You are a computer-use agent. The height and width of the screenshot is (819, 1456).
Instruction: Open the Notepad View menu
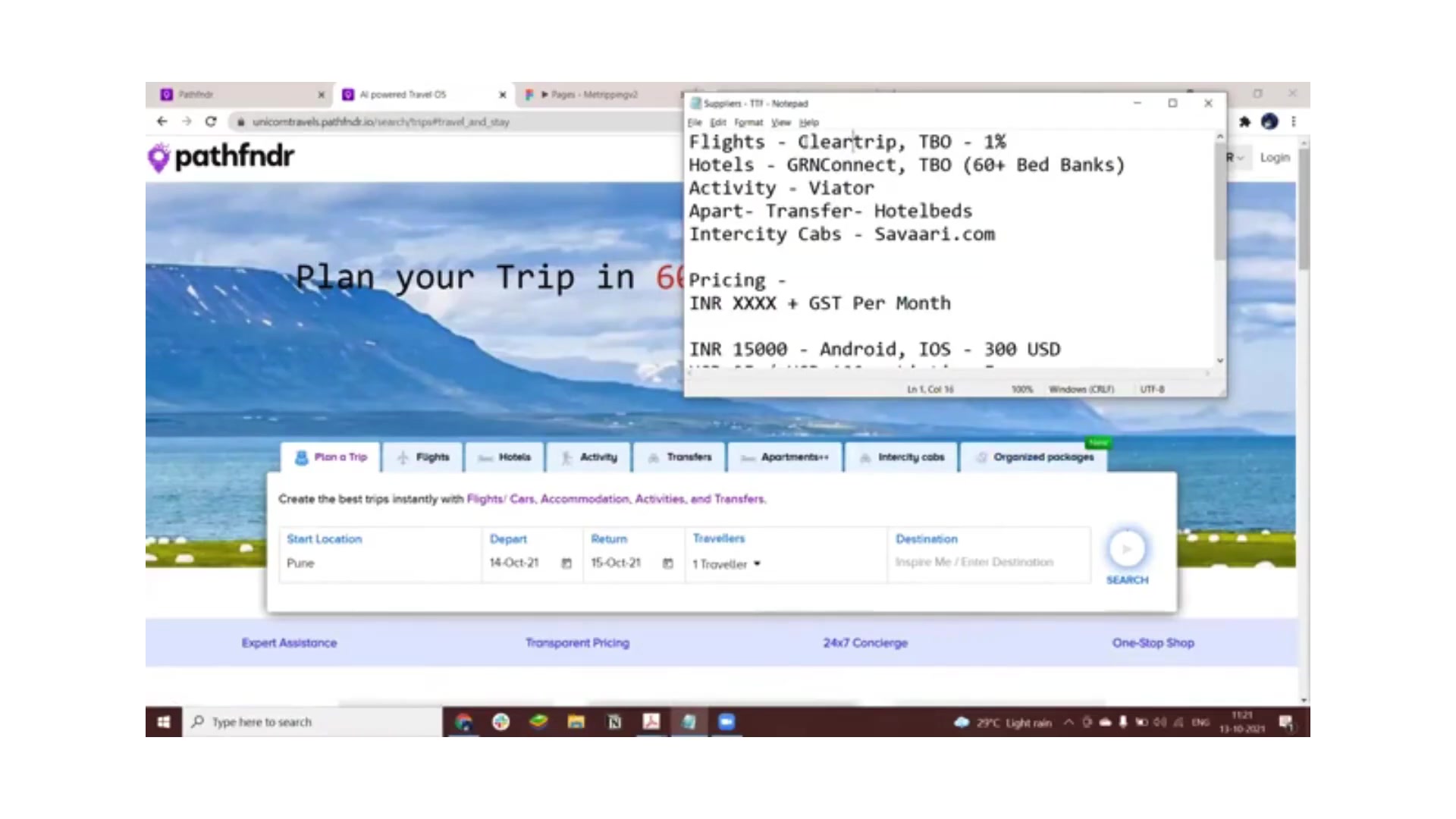point(781,122)
